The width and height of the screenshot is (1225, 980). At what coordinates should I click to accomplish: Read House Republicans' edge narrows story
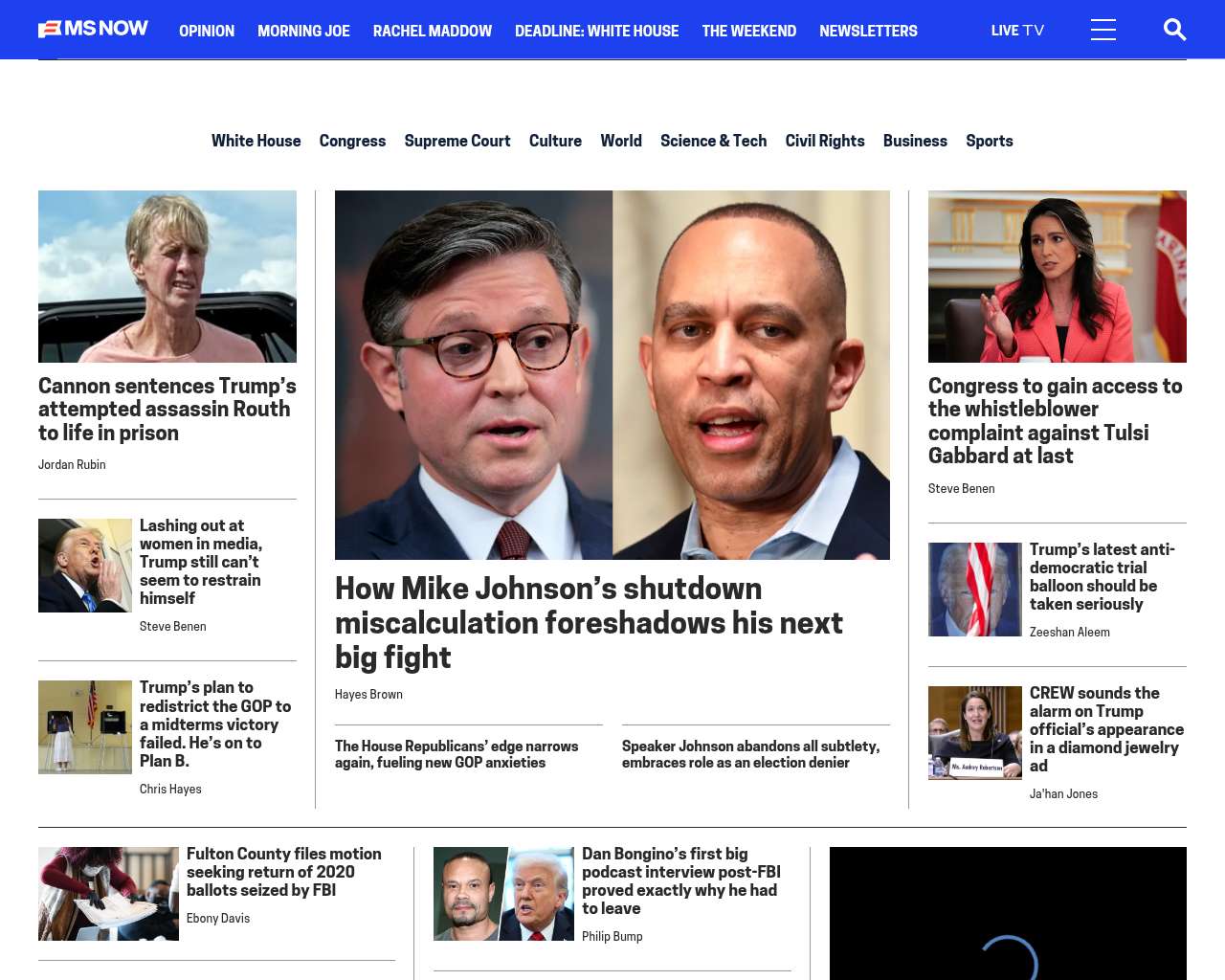click(457, 754)
